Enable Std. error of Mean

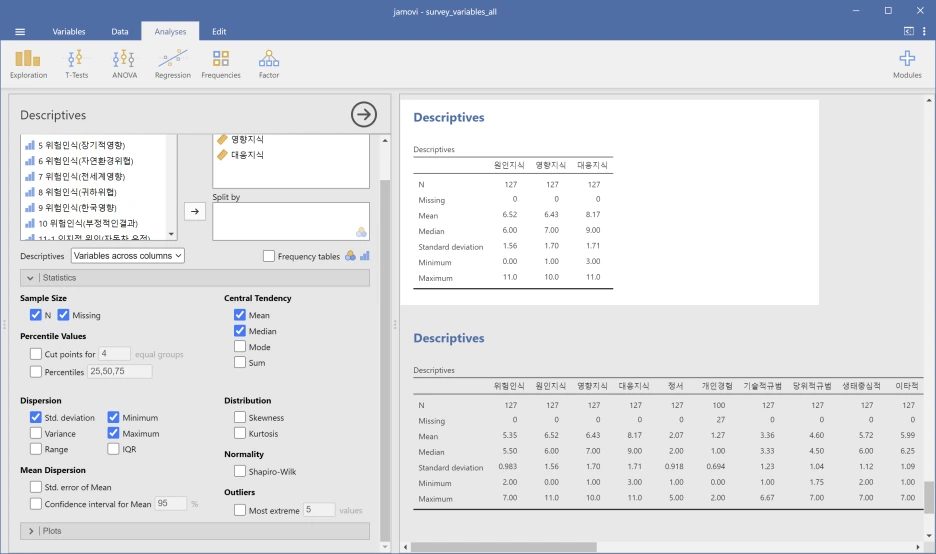[x=36, y=487]
